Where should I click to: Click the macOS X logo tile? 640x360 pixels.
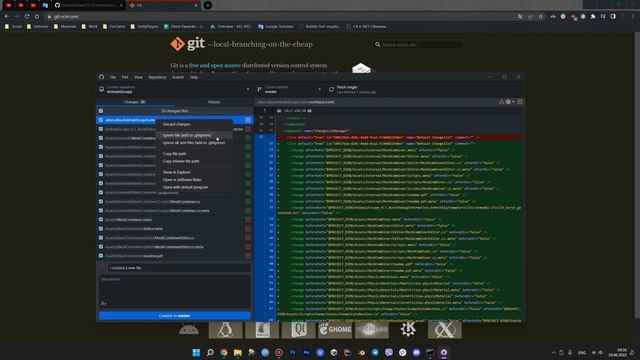click(x=444, y=329)
